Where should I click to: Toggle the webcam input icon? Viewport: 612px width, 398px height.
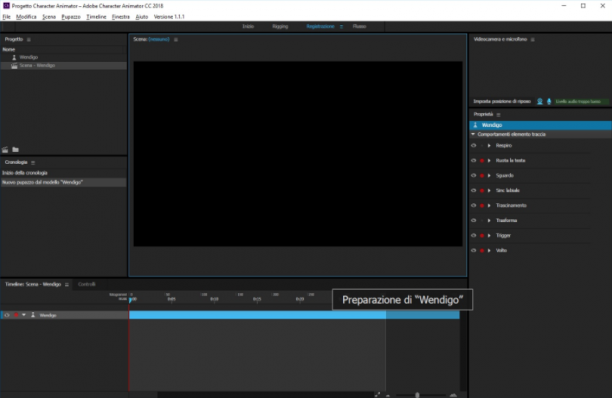(540, 101)
